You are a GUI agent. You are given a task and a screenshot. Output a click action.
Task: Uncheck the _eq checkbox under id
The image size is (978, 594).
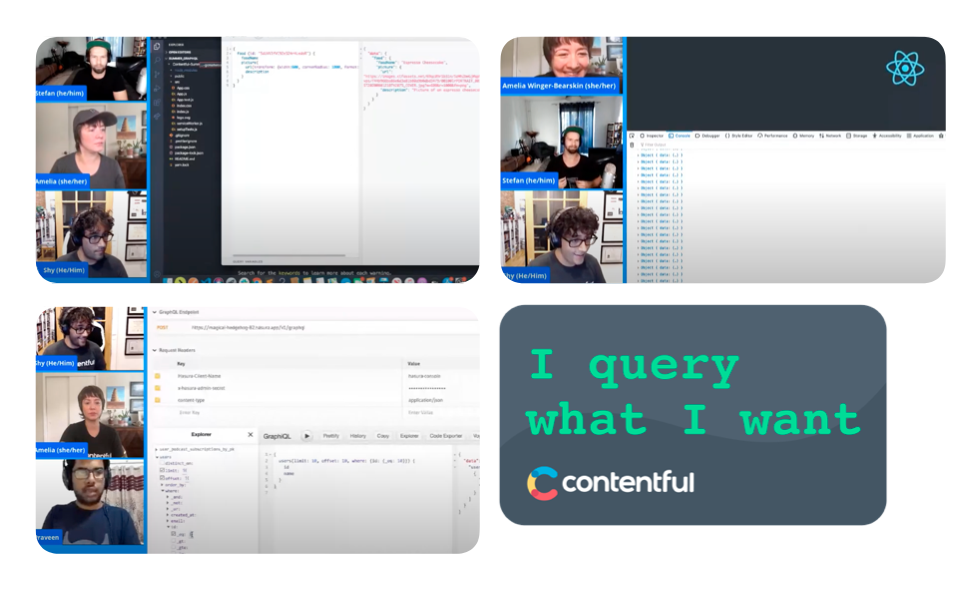click(x=173, y=533)
